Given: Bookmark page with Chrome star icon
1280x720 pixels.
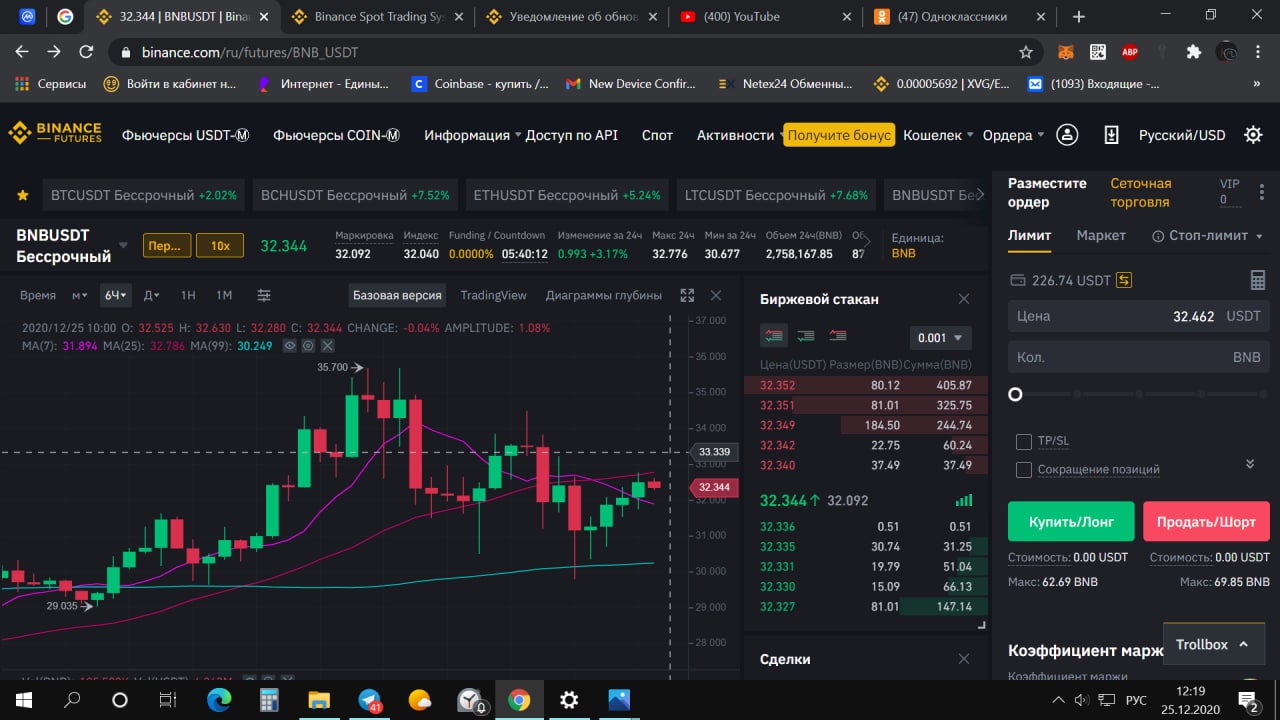Looking at the screenshot, I should [x=1025, y=52].
